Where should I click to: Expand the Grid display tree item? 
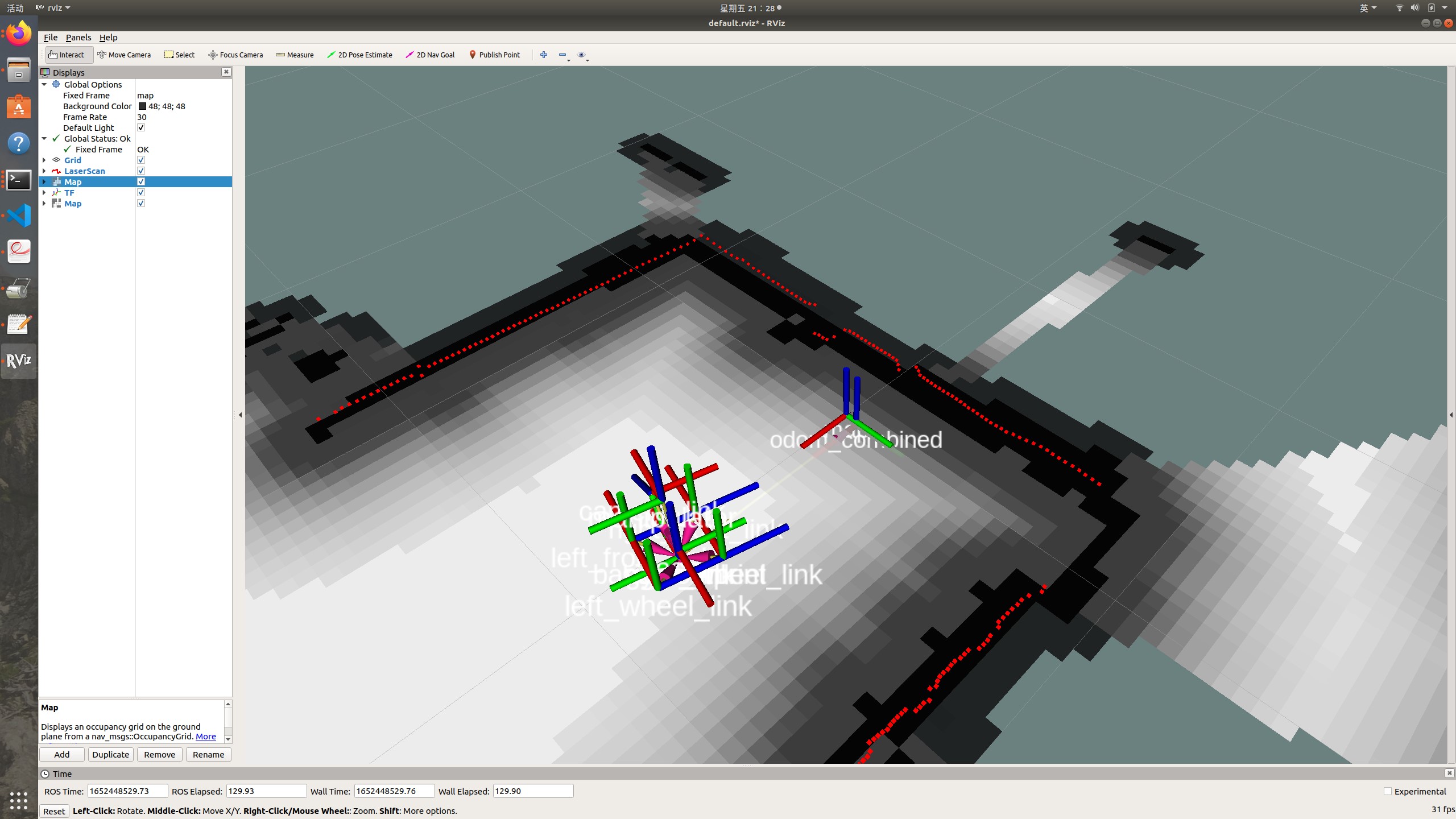point(44,160)
